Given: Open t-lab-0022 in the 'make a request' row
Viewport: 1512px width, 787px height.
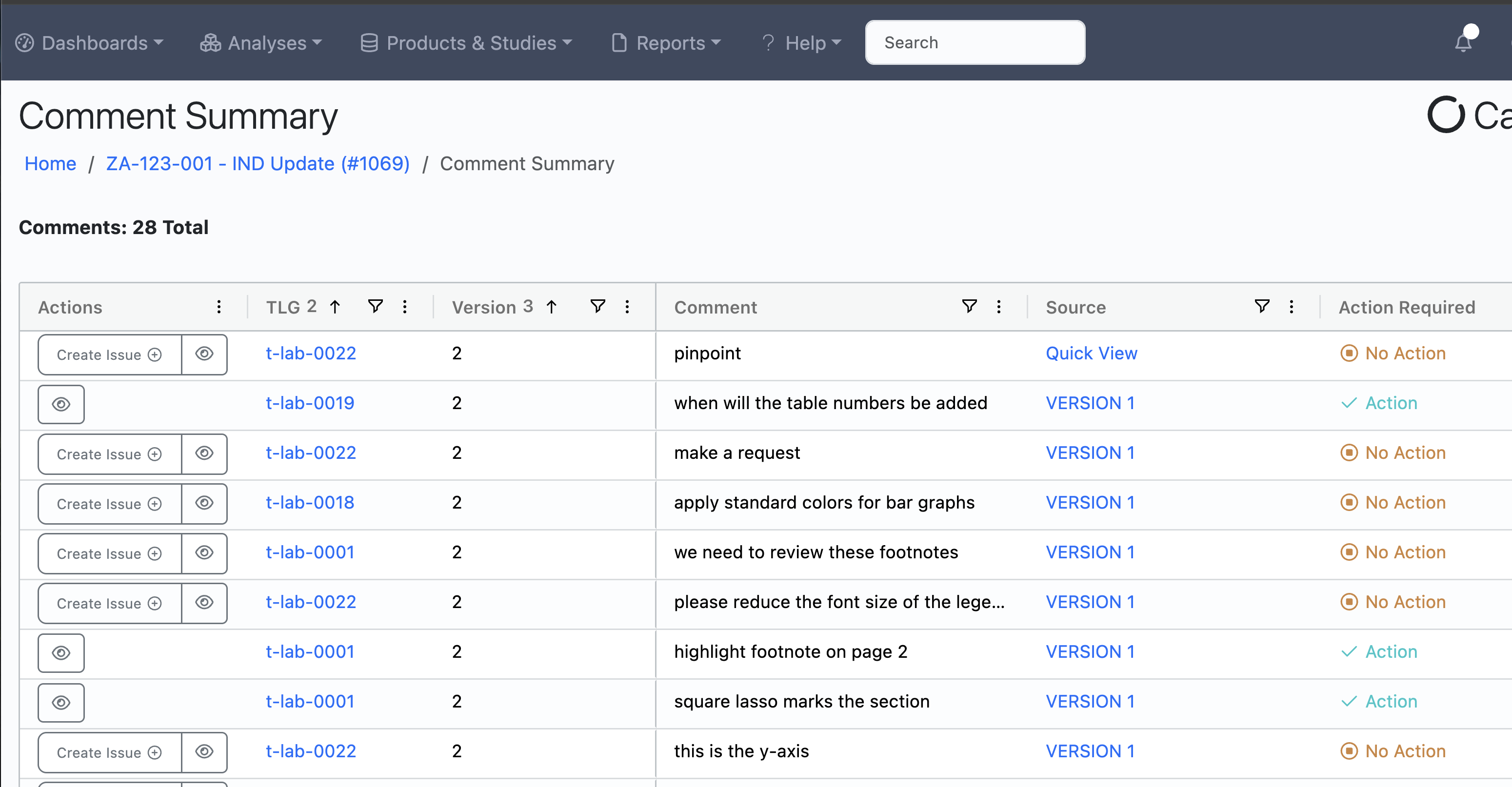Looking at the screenshot, I should (x=311, y=453).
